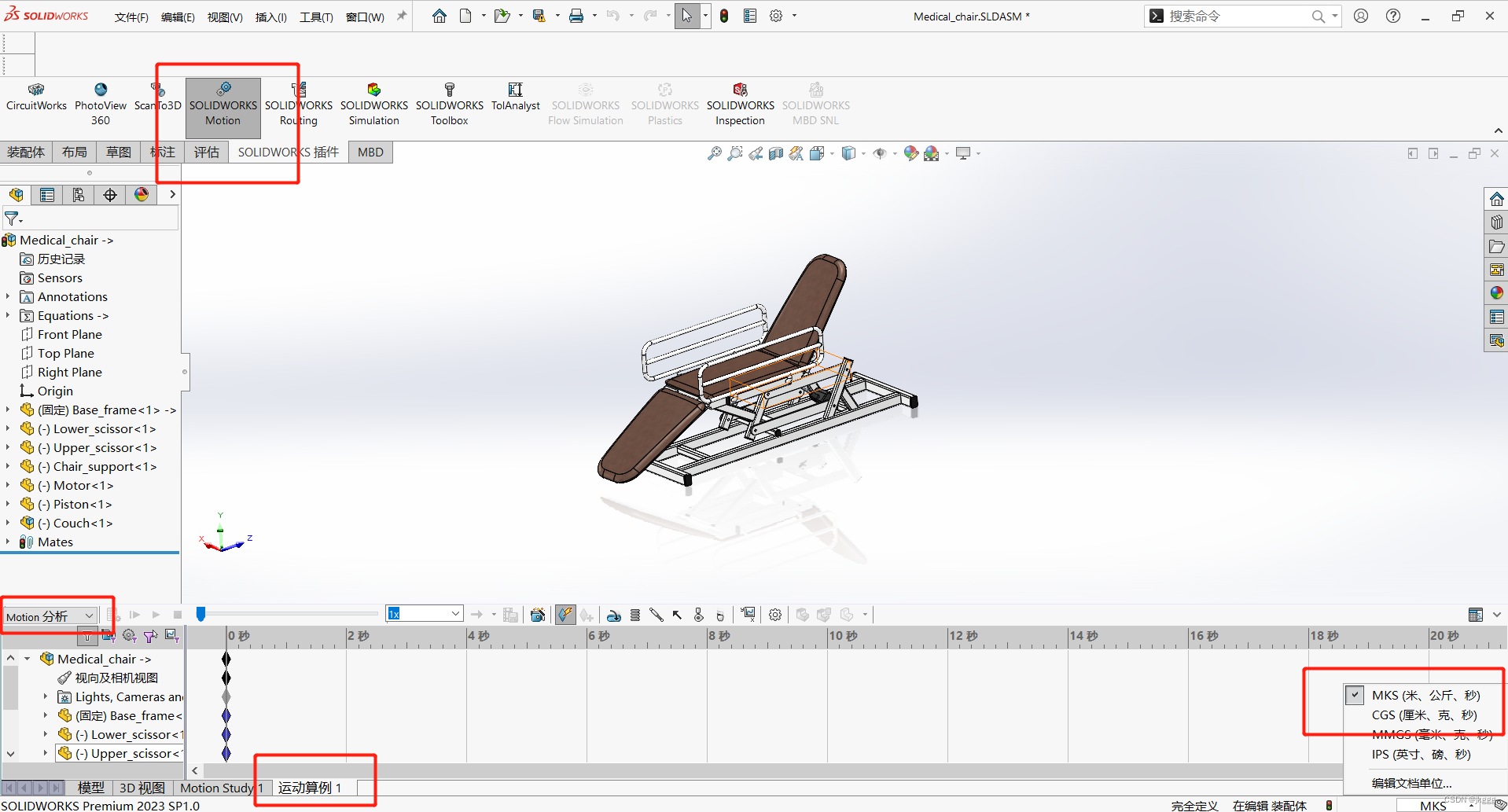Switch to the 评估 ribbon tab
This screenshot has height=812, width=1508.
(x=207, y=152)
